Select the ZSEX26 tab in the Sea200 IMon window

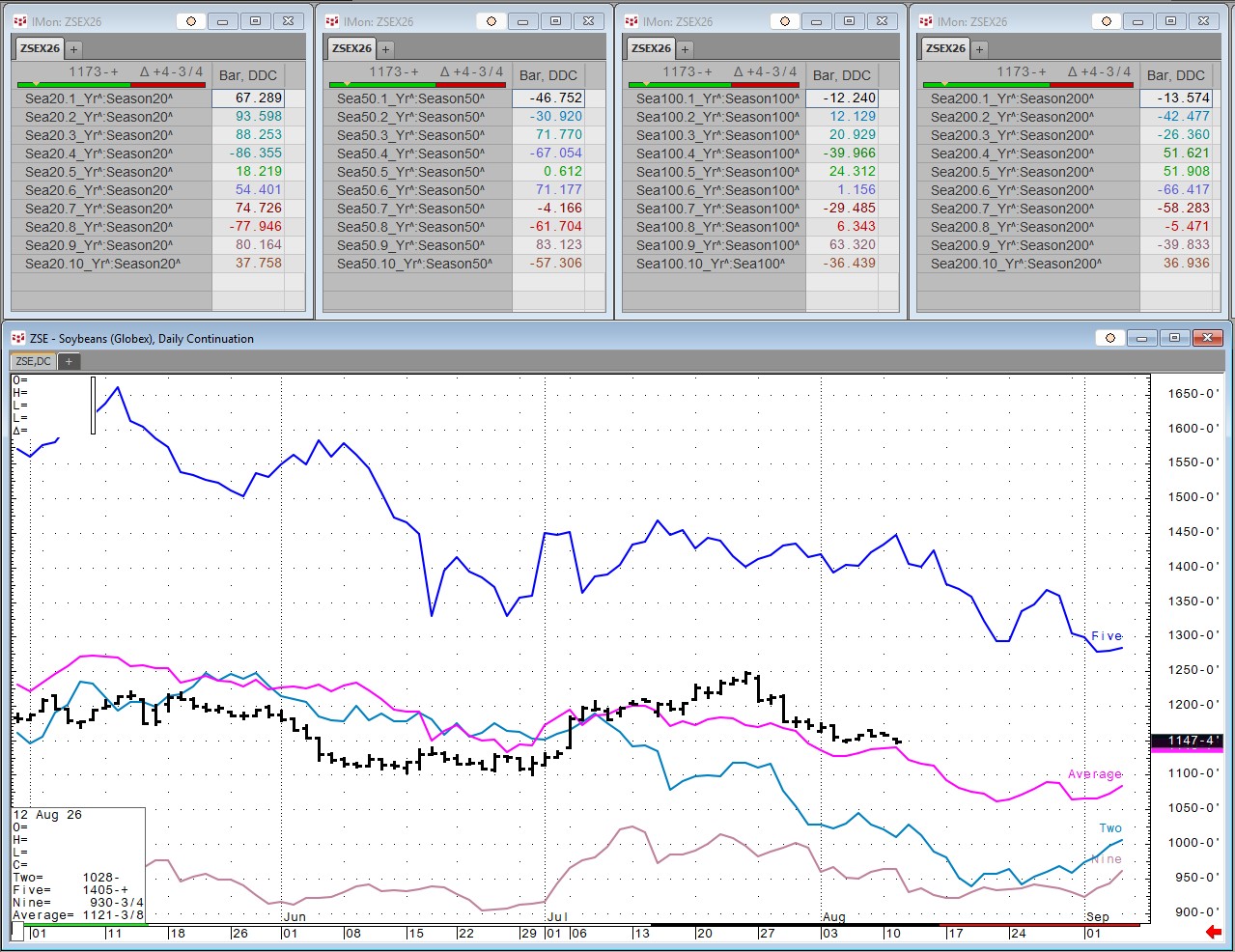pos(945,48)
